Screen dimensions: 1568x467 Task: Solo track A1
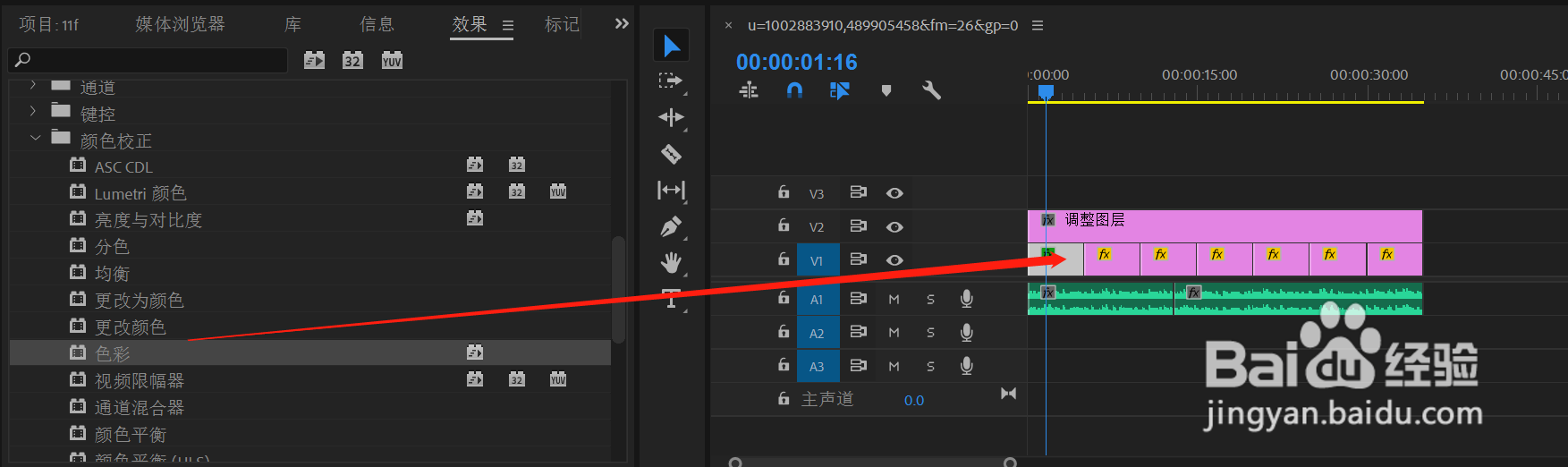pos(930,300)
